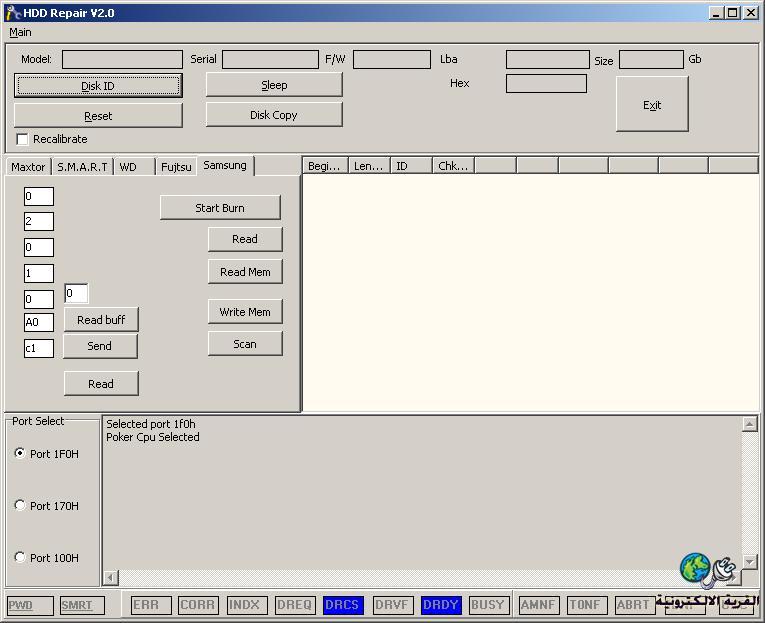
Task: Click the BUSY status indicator
Action: pyautogui.click(x=489, y=605)
